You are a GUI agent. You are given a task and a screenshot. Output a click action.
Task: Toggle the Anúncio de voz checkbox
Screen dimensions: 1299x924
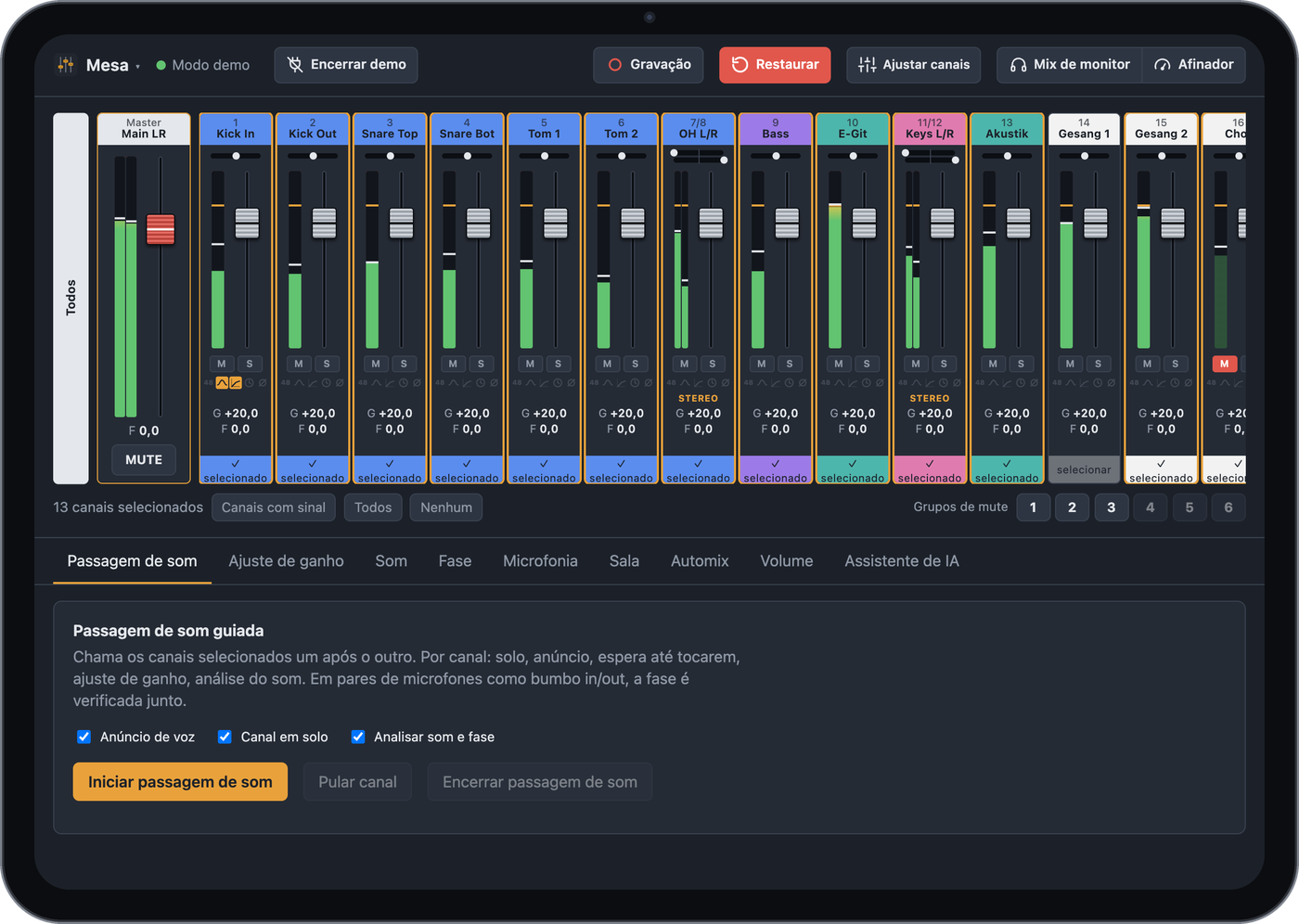84,737
